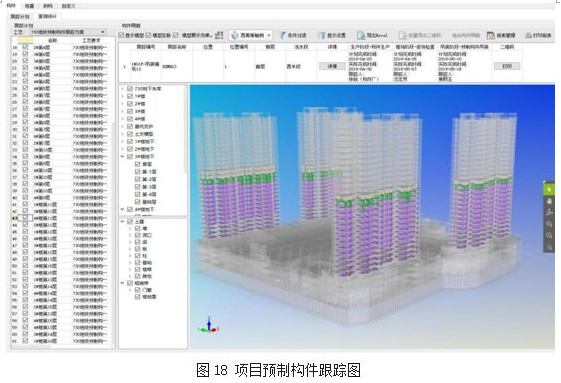Uncheck the 基坑支护 tree checkbox
Viewport: 561px width, 383px height.
(130, 126)
